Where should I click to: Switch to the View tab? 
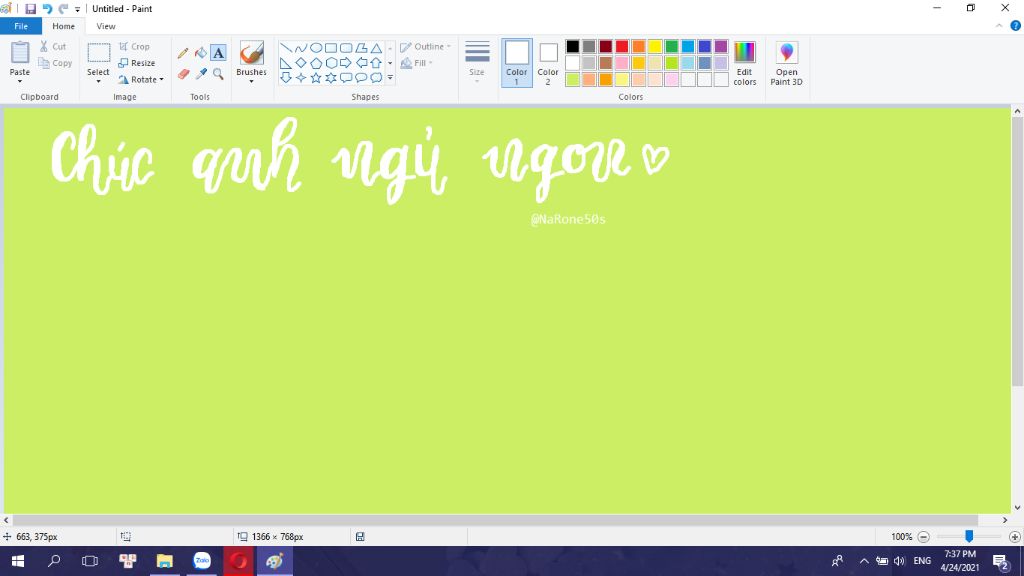pos(105,26)
